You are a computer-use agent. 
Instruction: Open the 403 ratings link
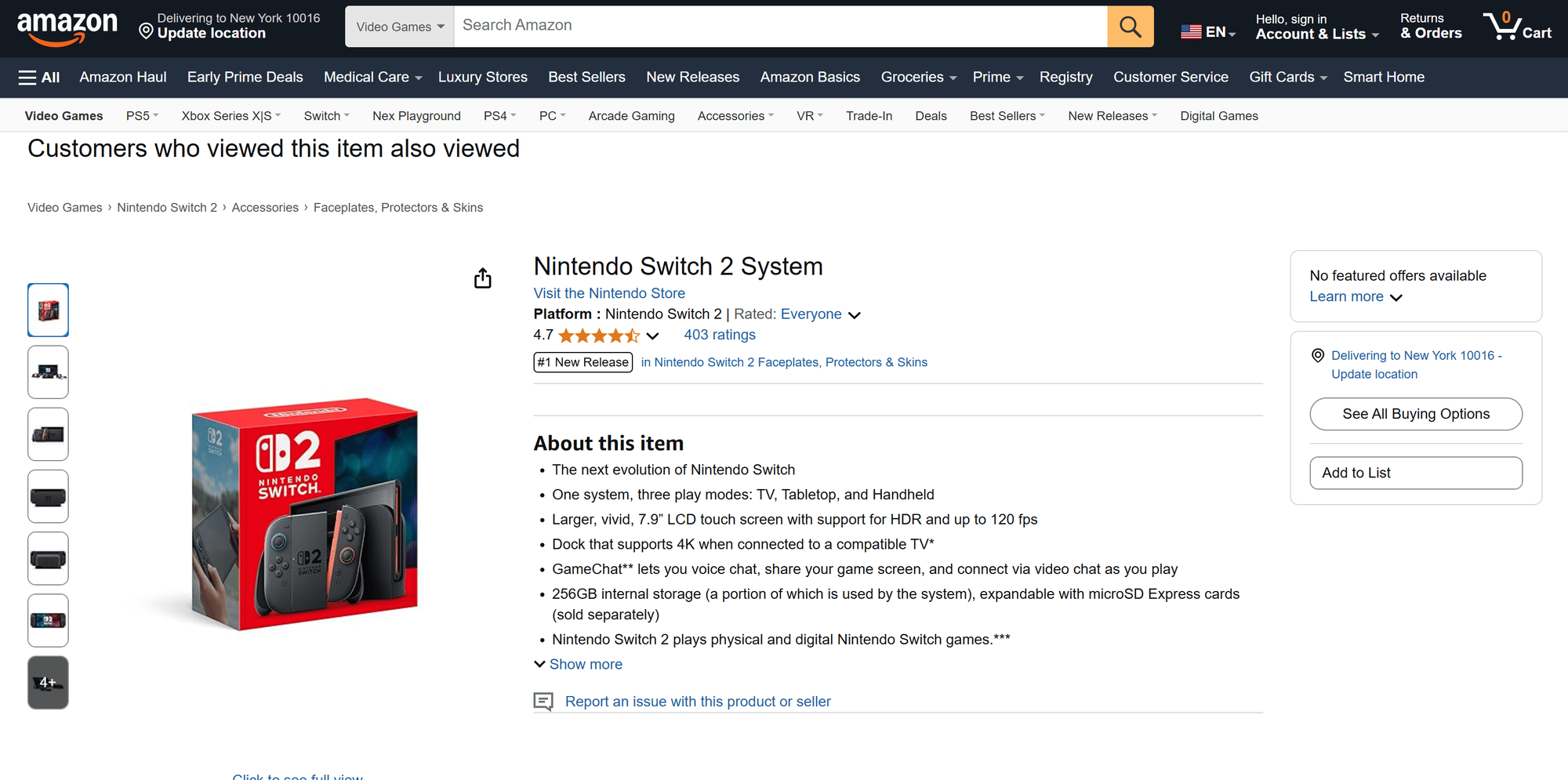pos(719,335)
